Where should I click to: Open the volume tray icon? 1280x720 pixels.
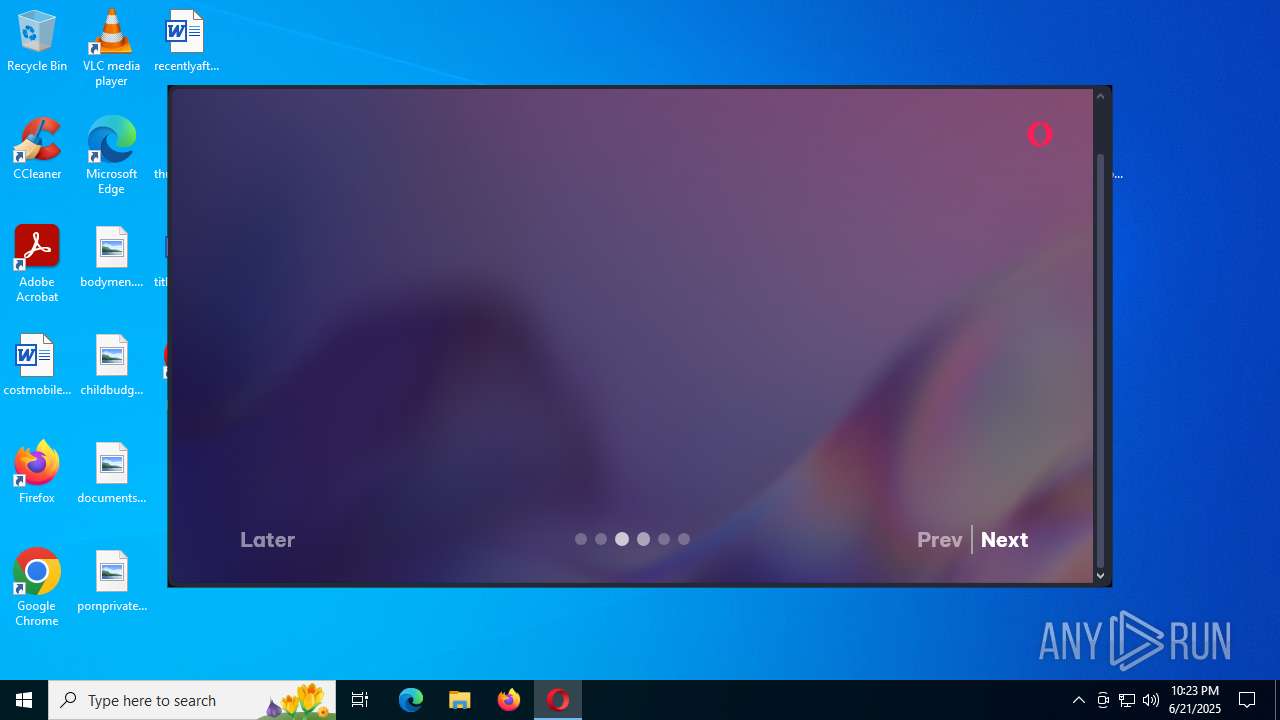pyautogui.click(x=1151, y=700)
